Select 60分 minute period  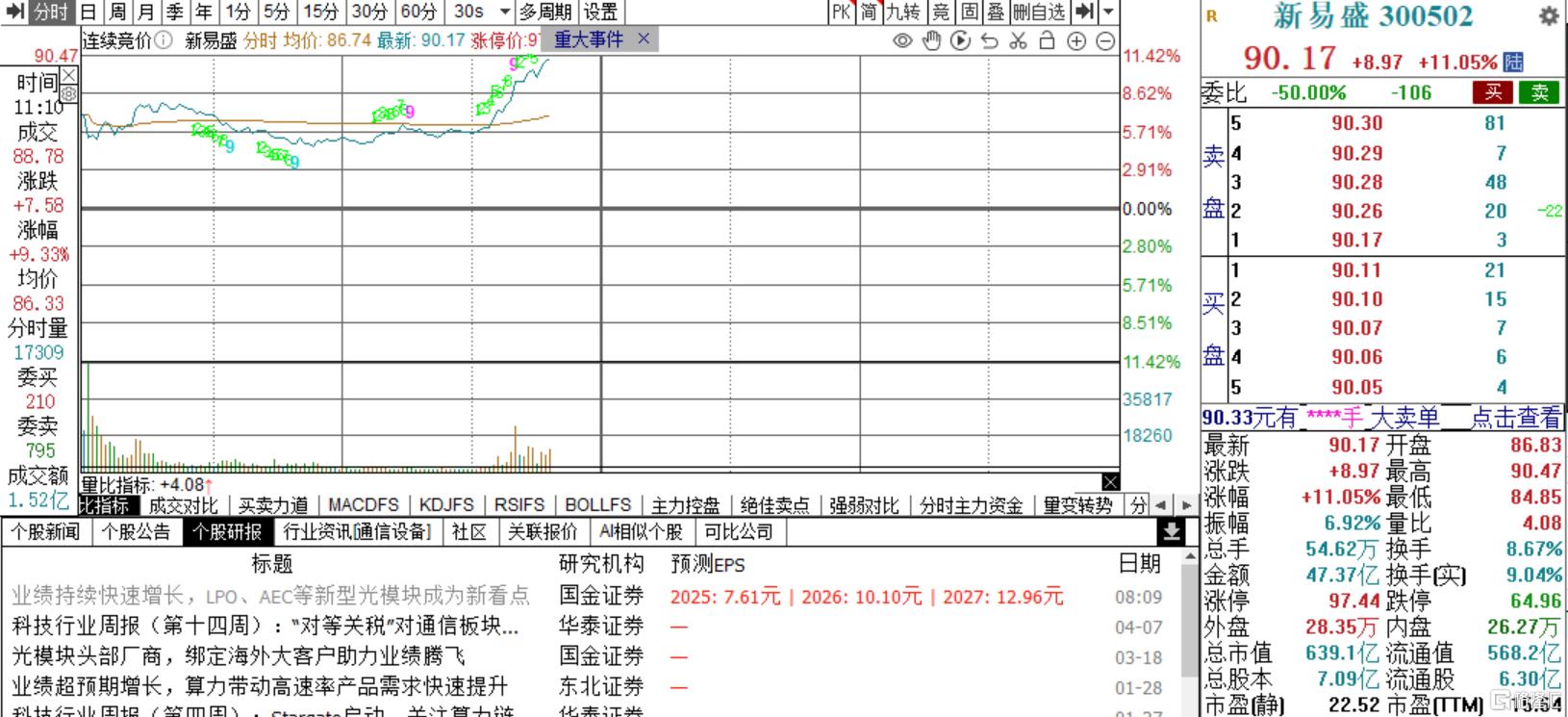[418, 12]
